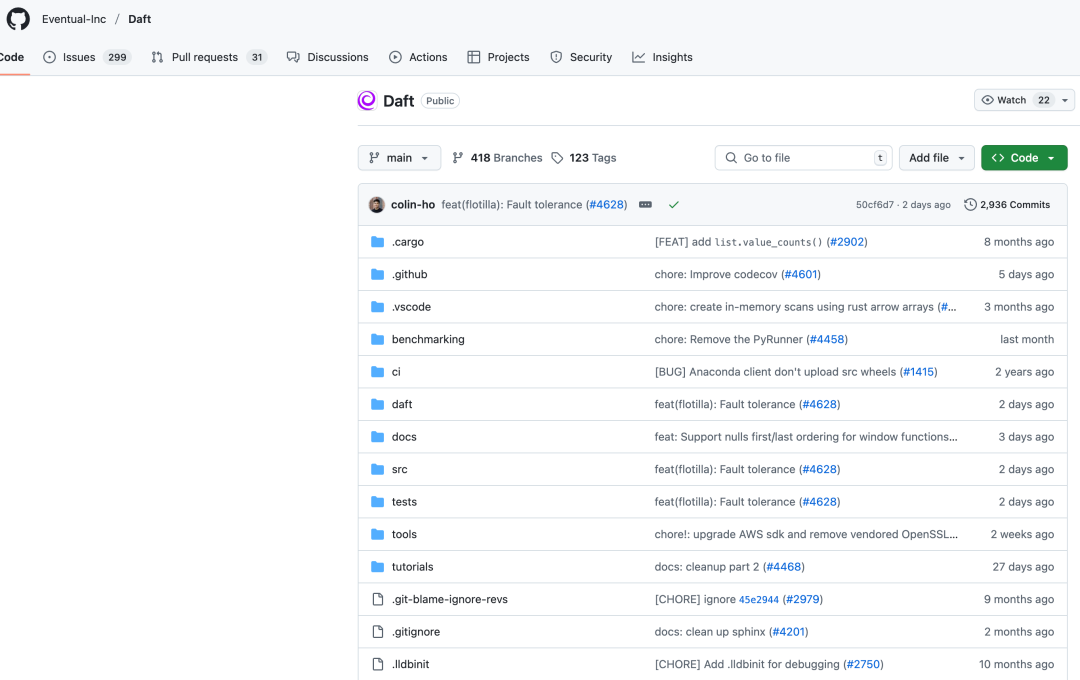
Task: Click the tag icon beside 123 Tags
Action: 557,158
